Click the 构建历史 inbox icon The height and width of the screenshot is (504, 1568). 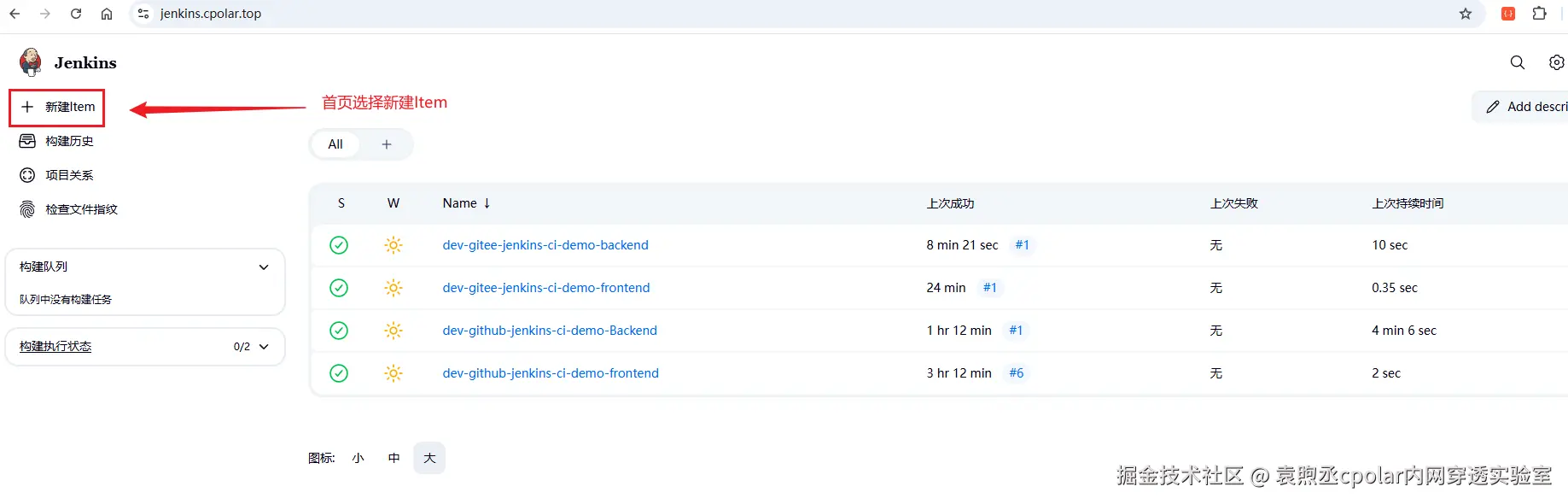point(27,141)
